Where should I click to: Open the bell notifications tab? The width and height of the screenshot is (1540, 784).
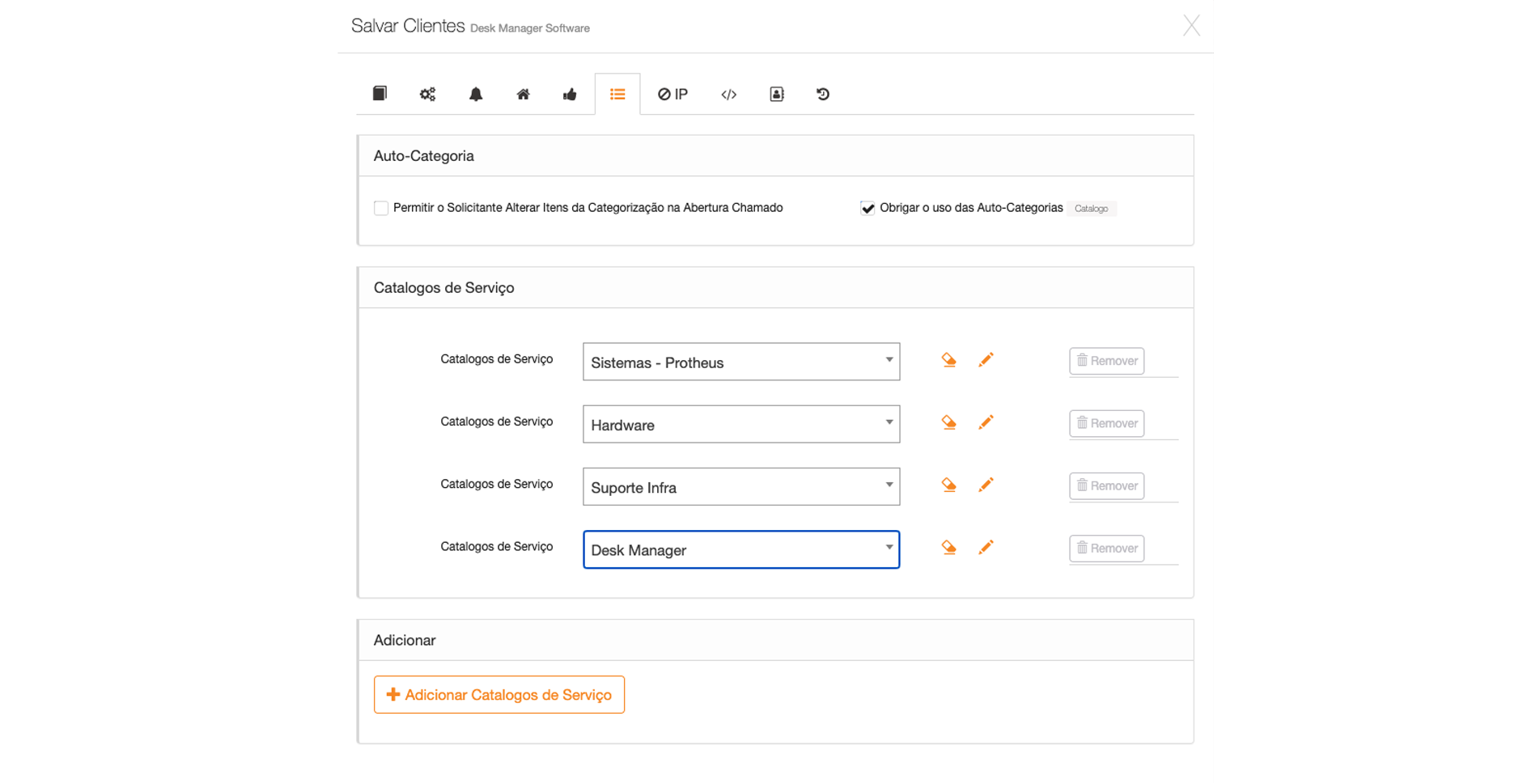coord(476,95)
